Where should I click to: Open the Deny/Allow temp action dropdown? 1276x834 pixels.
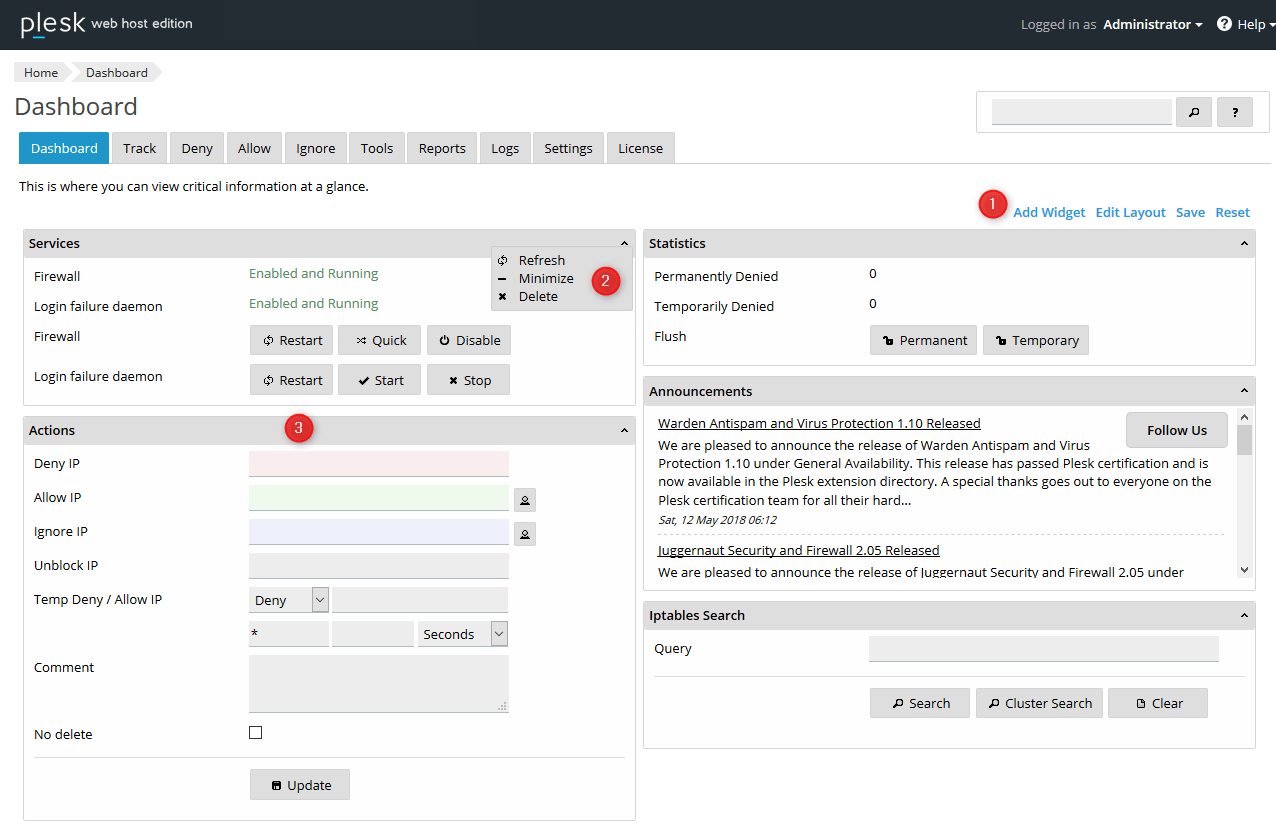[x=289, y=600]
